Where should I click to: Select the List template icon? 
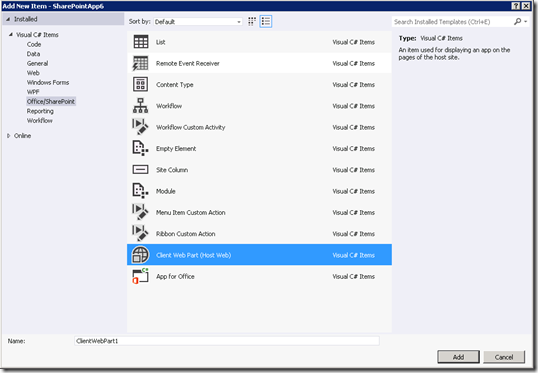click(x=141, y=42)
